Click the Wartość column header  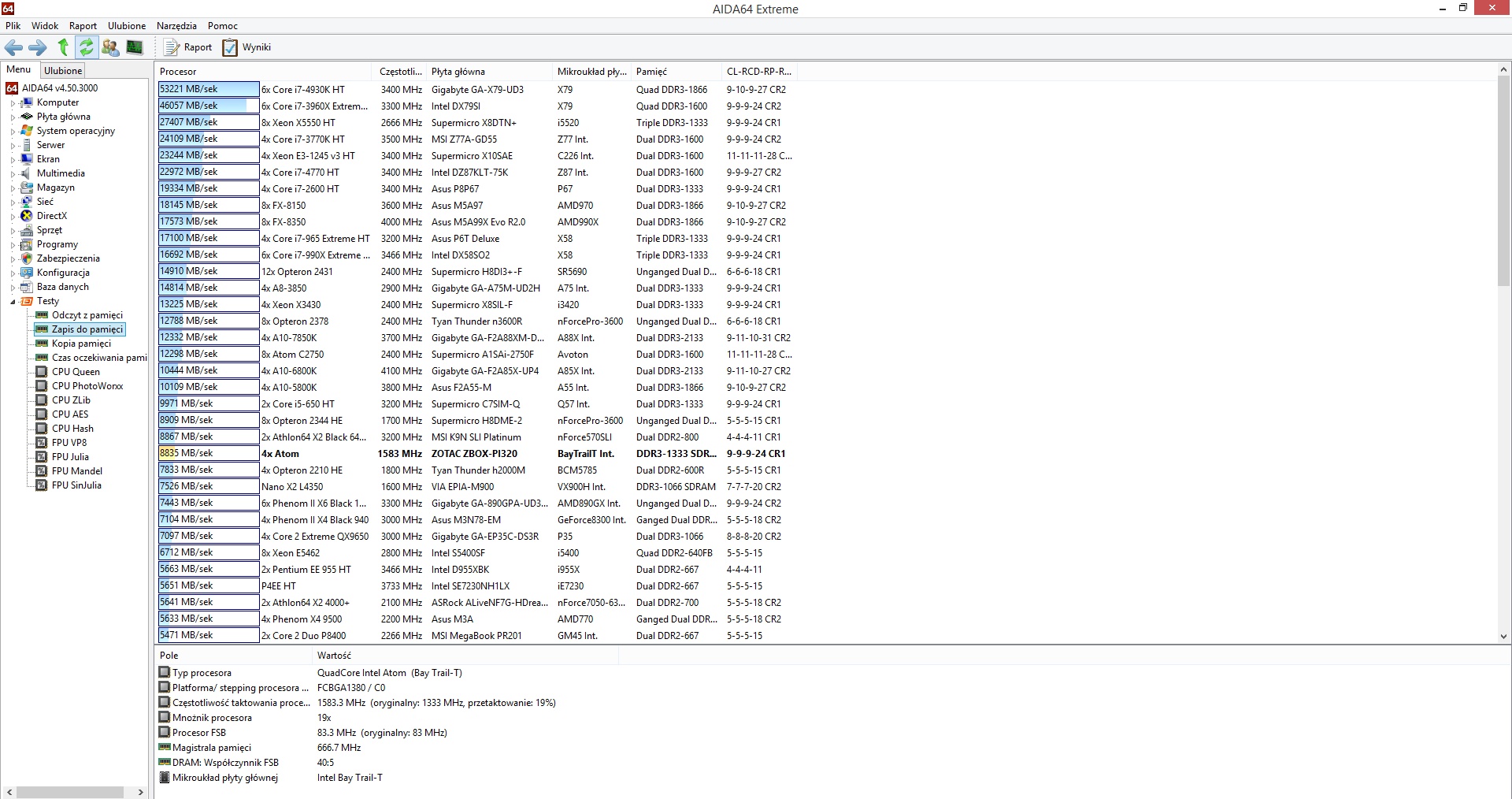(x=465, y=656)
